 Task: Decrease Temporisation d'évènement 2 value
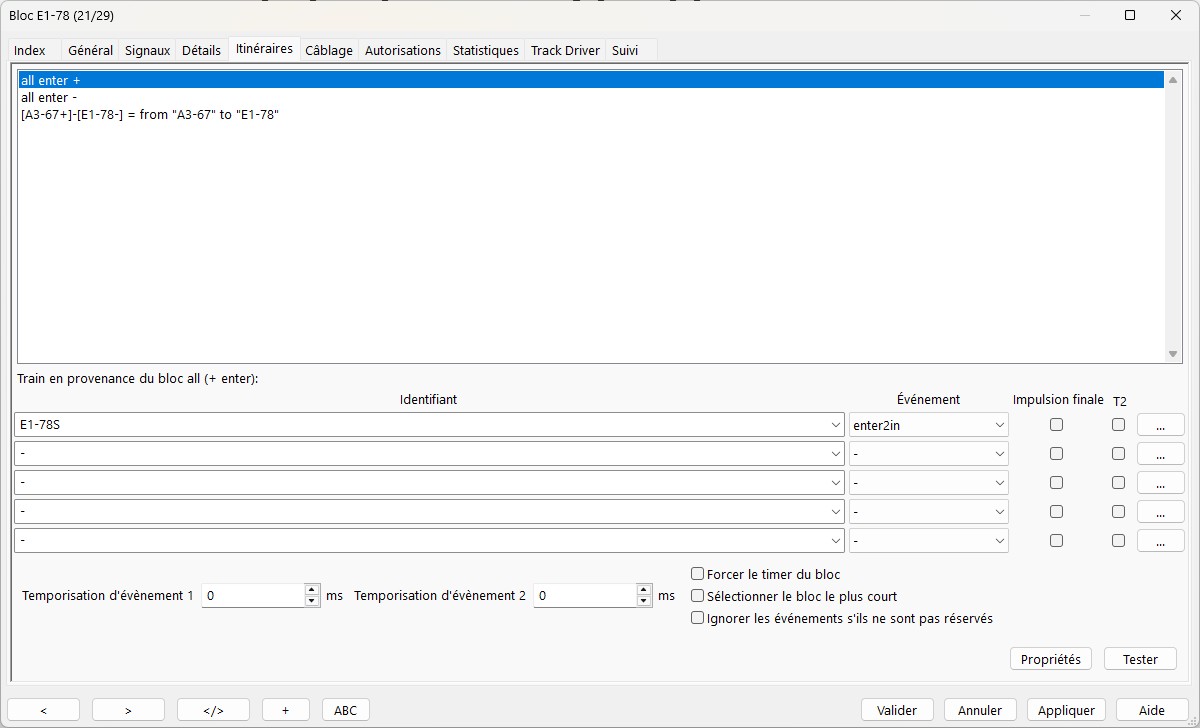(644, 601)
